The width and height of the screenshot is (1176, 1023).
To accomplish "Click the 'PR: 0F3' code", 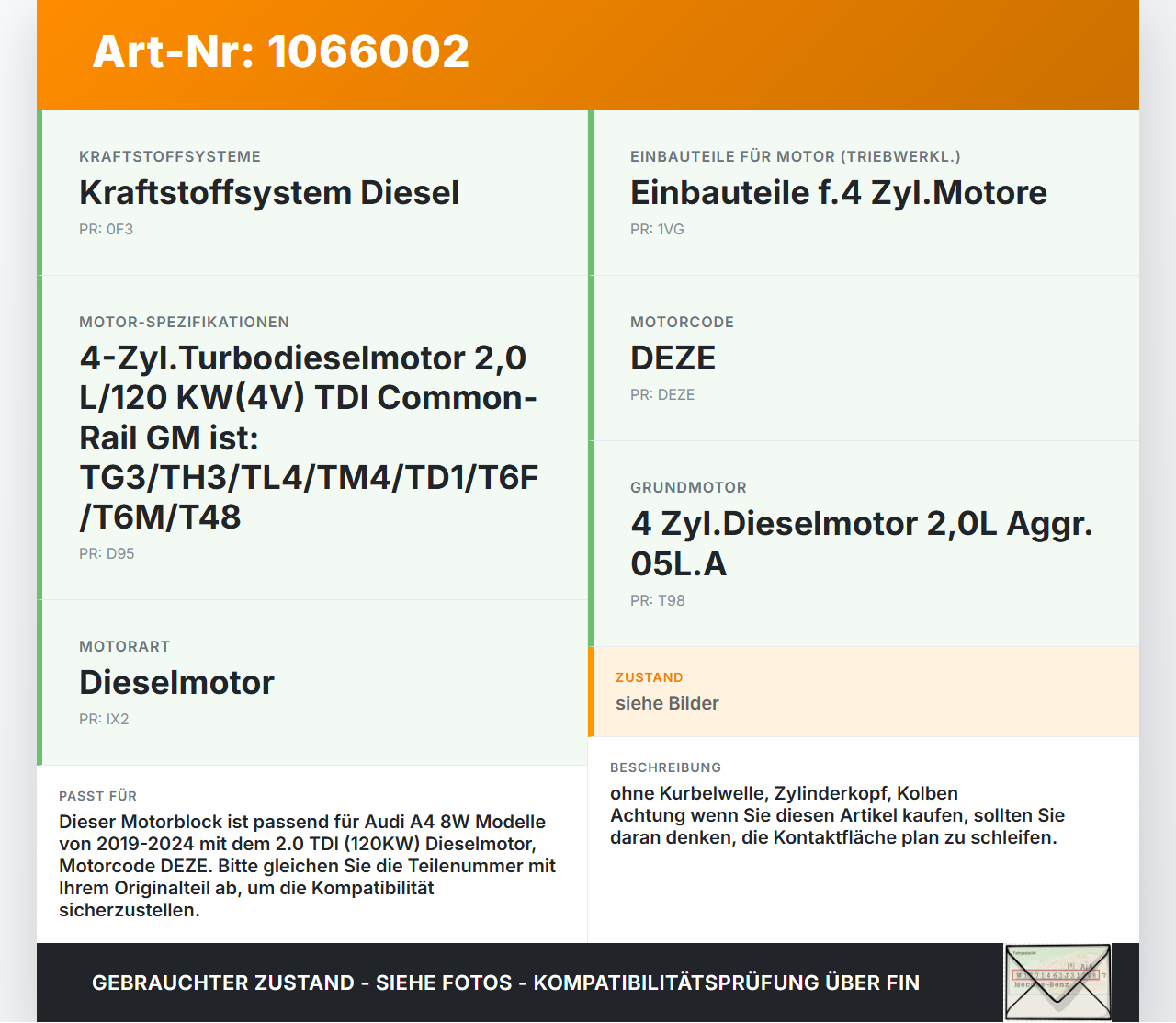I will (x=107, y=230).
